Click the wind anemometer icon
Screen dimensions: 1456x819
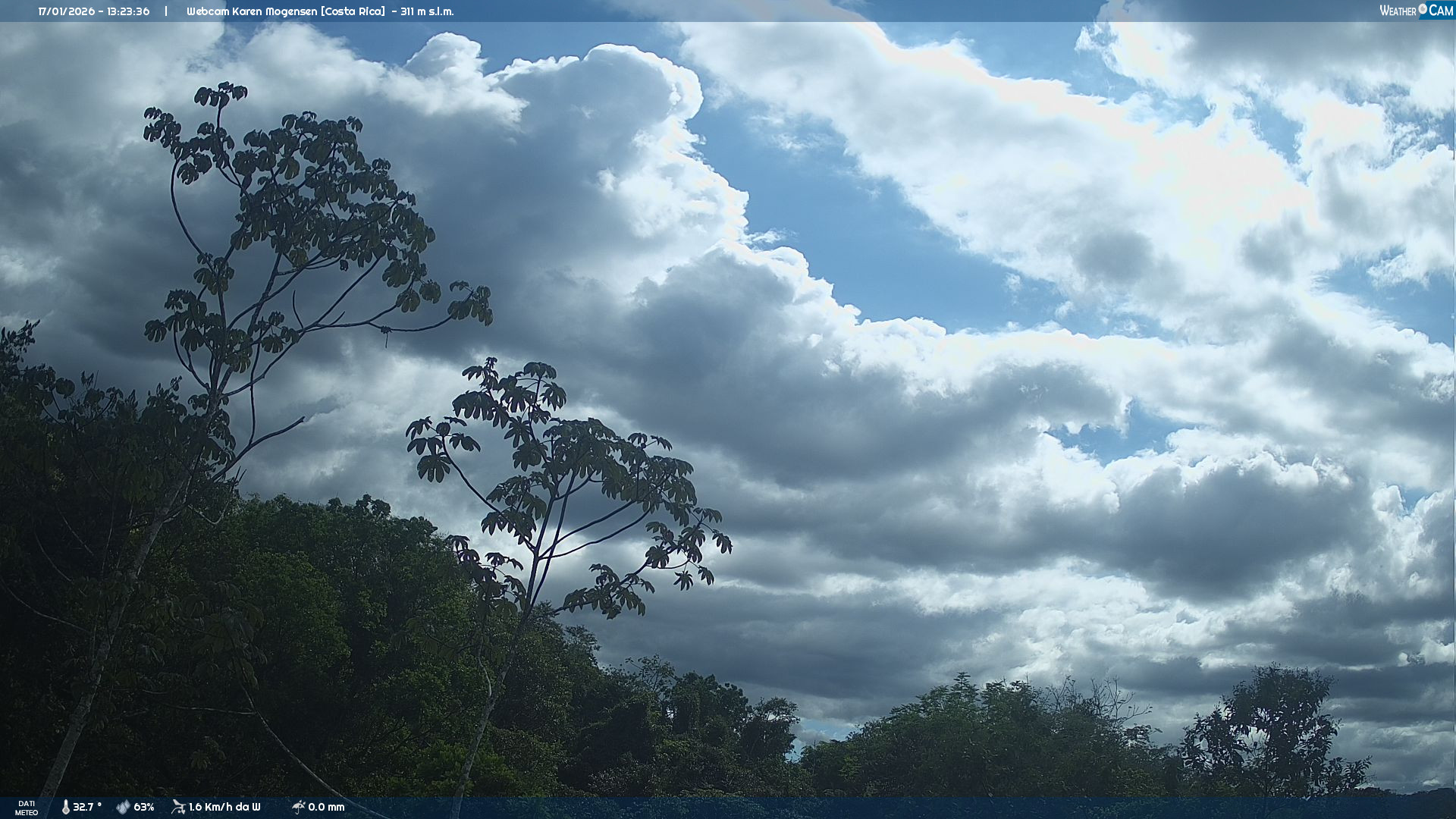(178, 807)
